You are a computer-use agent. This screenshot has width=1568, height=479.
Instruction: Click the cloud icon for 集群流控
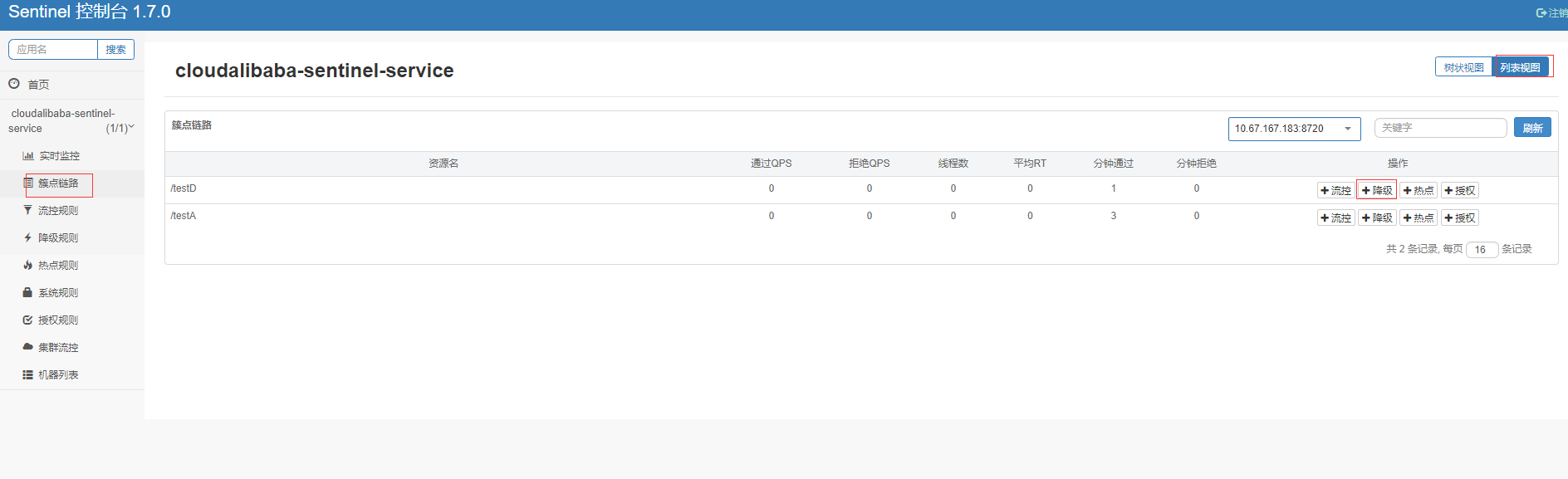pyautogui.click(x=27, y=347)
